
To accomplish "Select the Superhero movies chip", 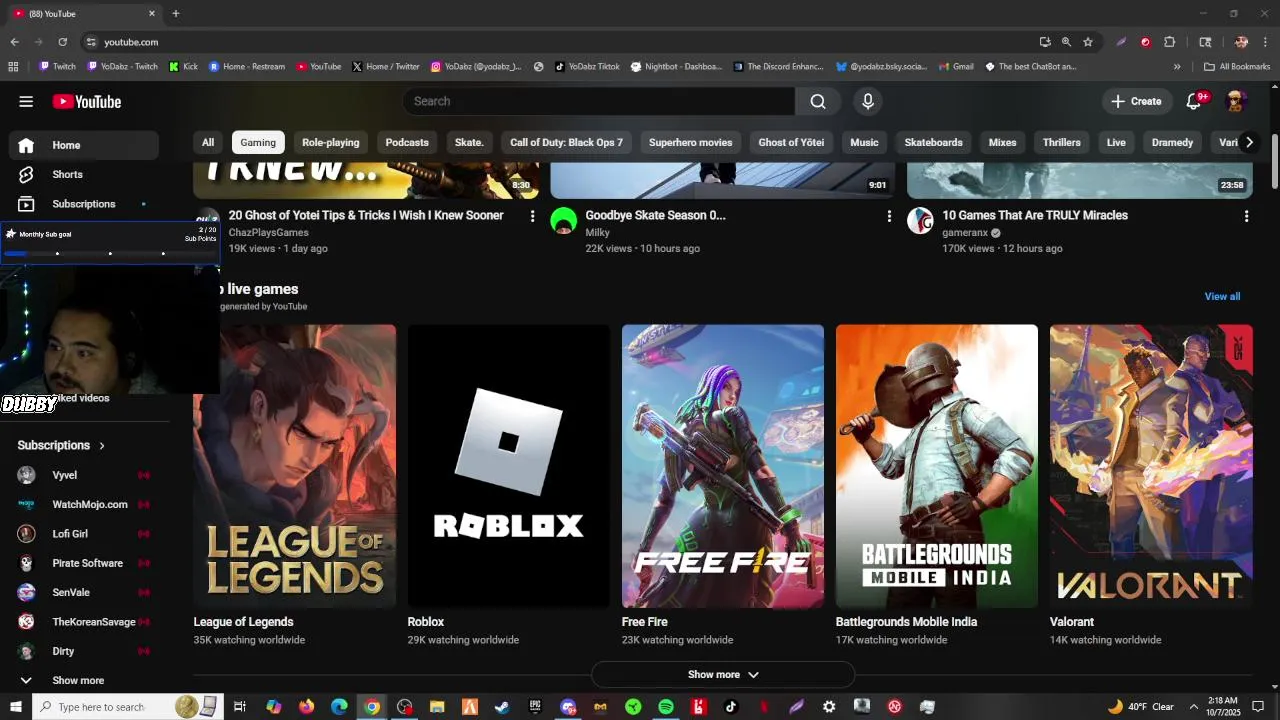I will [x=691, y=143].
